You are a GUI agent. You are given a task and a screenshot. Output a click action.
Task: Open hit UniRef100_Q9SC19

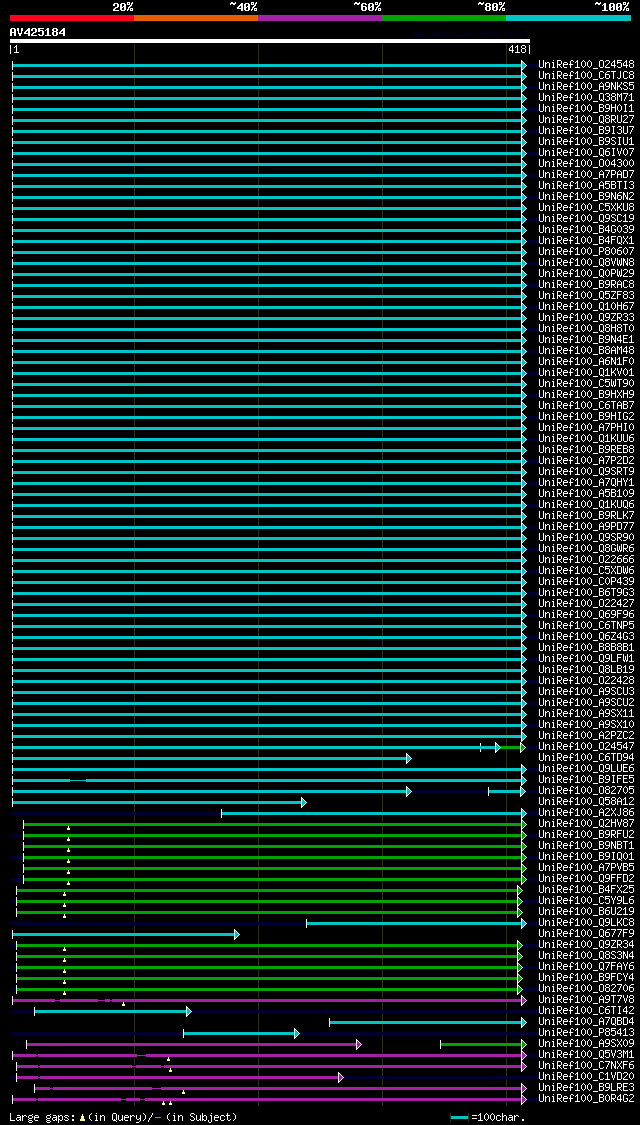click(x=586, y=218)
